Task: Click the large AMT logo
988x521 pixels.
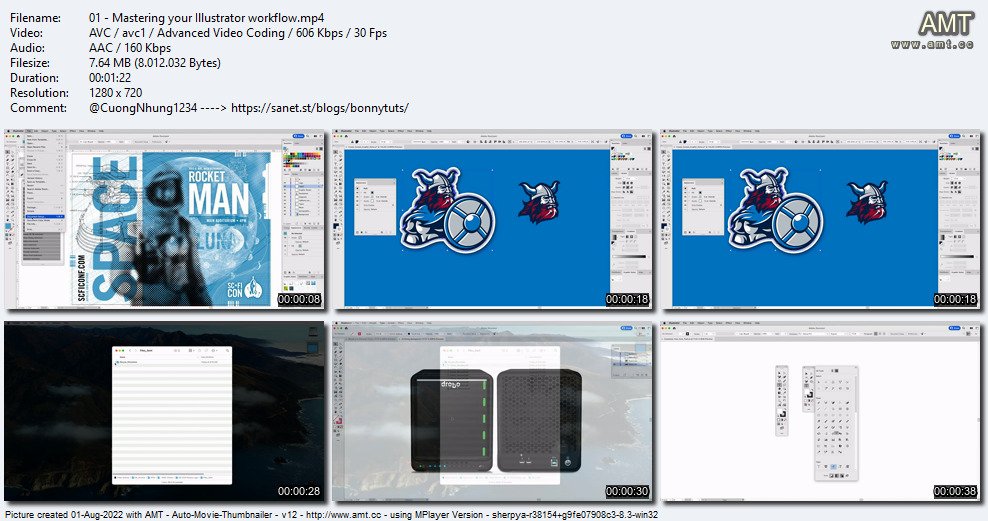Action: pos(946,24)
